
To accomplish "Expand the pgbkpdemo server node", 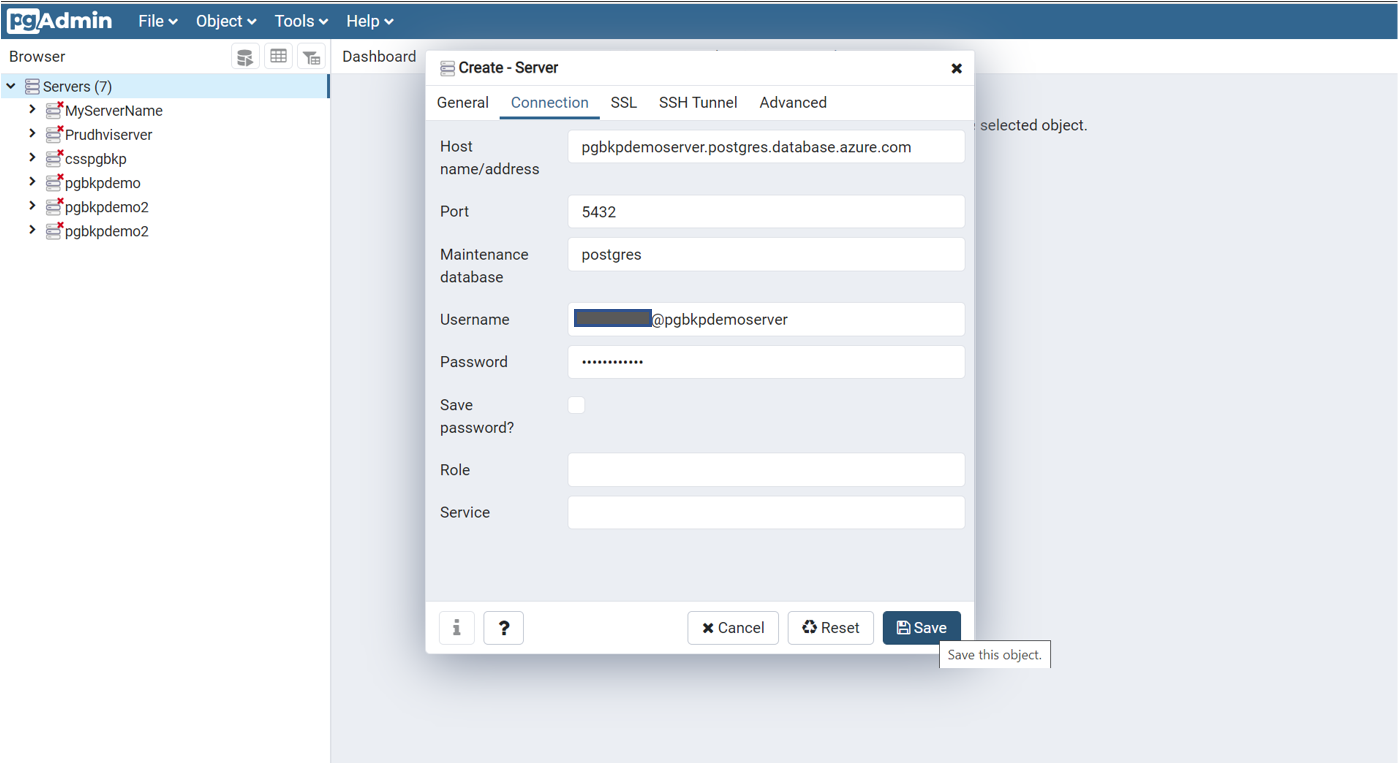I will coord(31,182).
